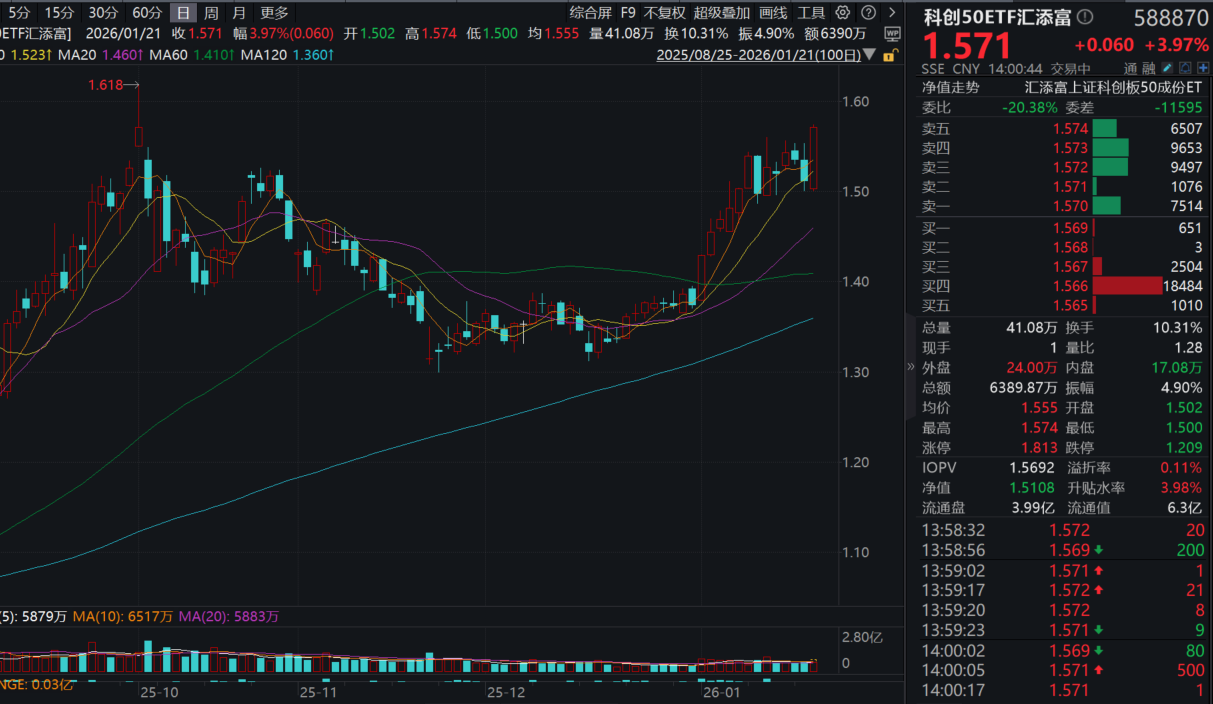The width and height of the screenshot is (1213, 704).
Task: Click the 买四 1.566 order book row
Action: click(1060, 285)
